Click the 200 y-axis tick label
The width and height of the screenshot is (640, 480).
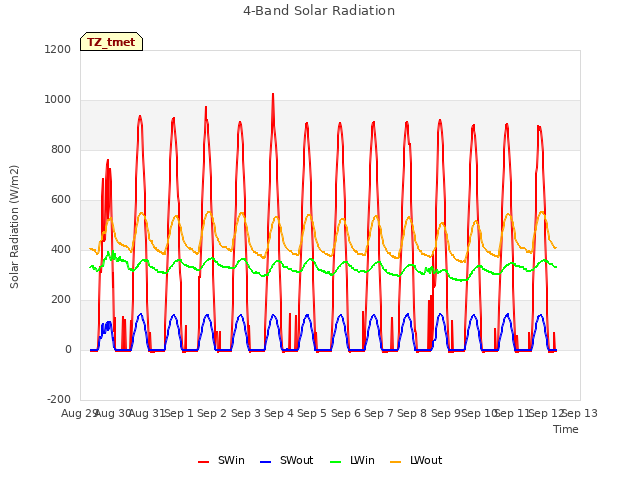click(x=61, y=300)
